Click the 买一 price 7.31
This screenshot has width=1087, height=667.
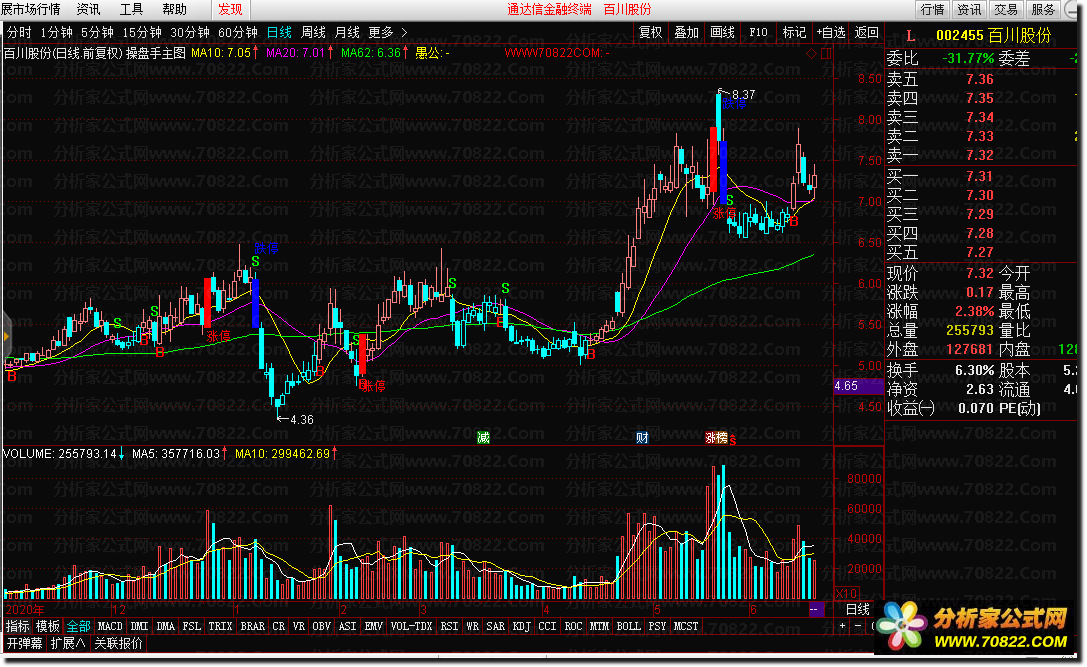980,177
